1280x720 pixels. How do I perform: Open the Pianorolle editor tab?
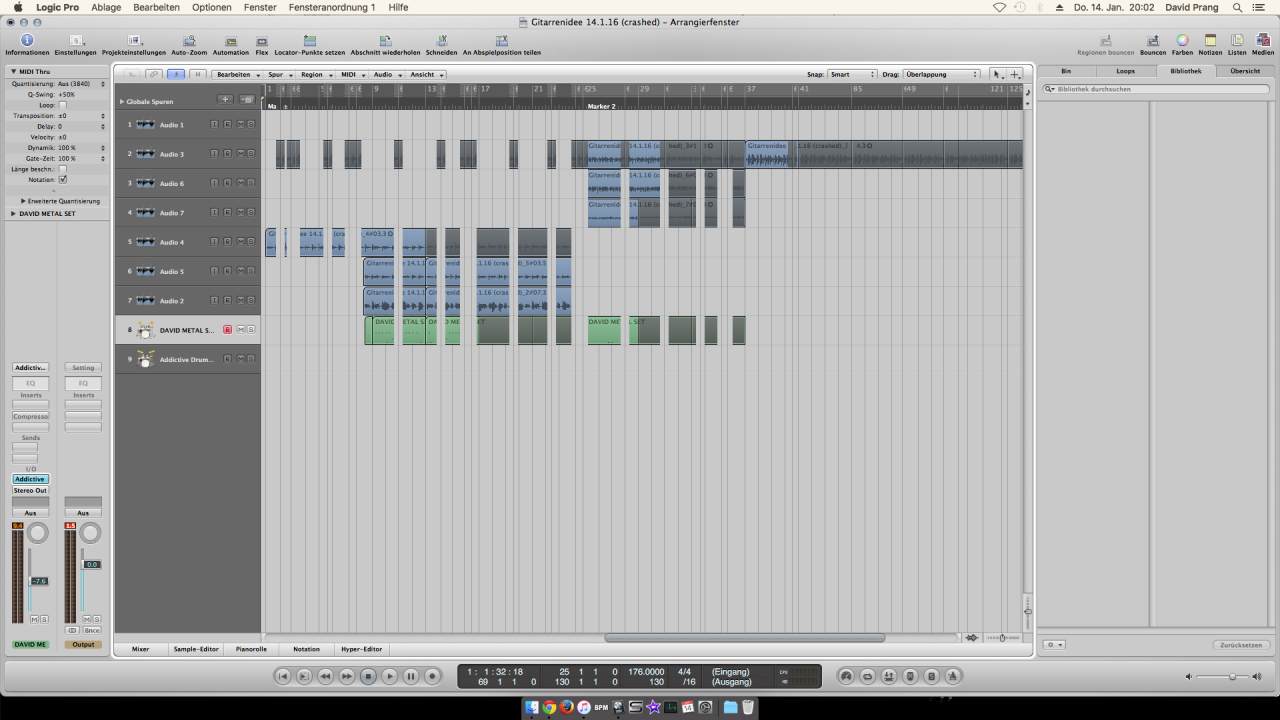point(251,649)
